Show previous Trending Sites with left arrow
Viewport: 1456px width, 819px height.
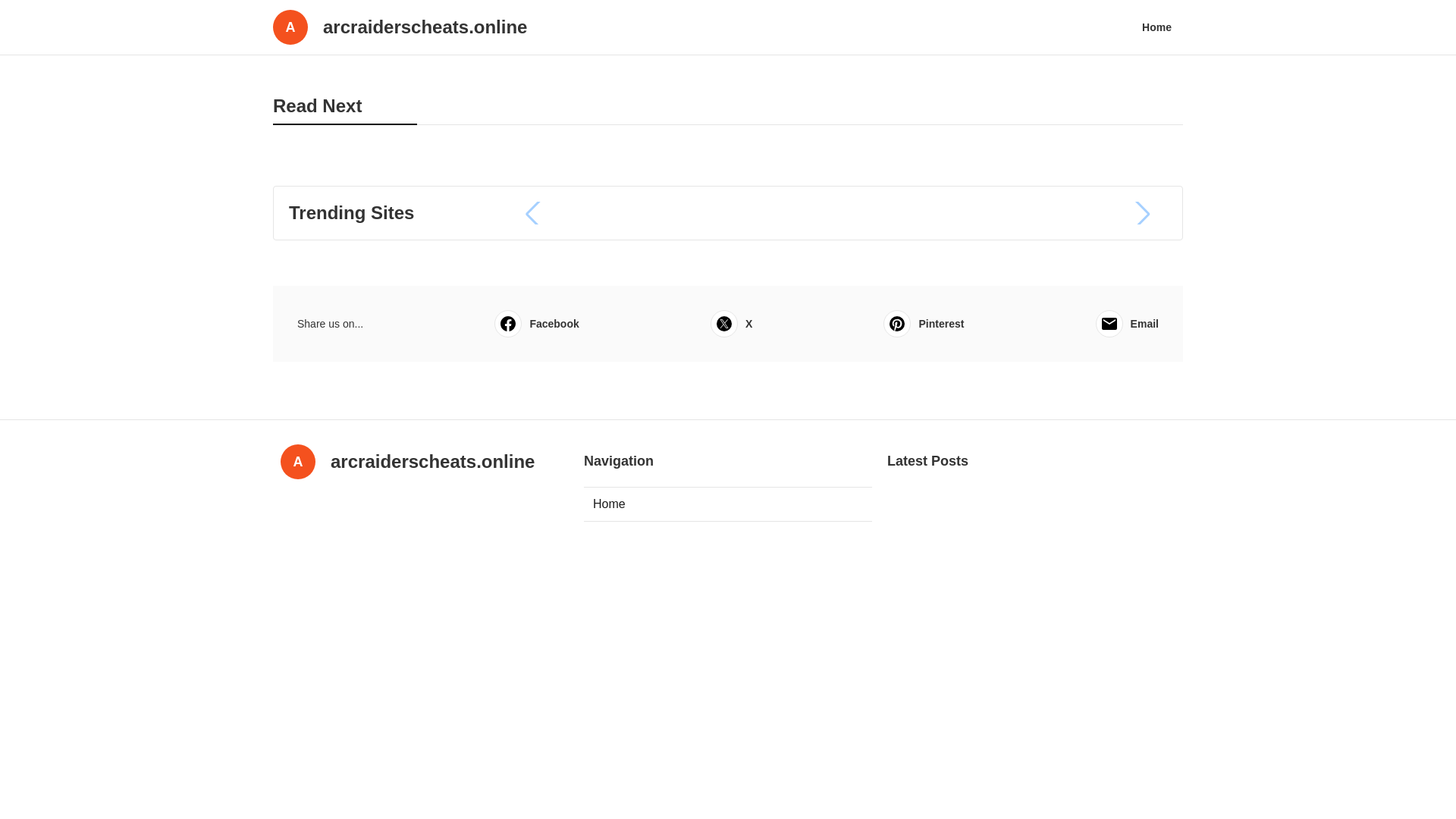pyautogui.click(x=532, y=213)
